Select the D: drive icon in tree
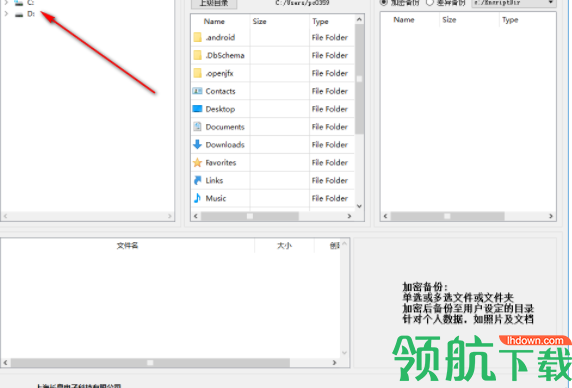Viewport: 572px width, 388px height. 19,14
